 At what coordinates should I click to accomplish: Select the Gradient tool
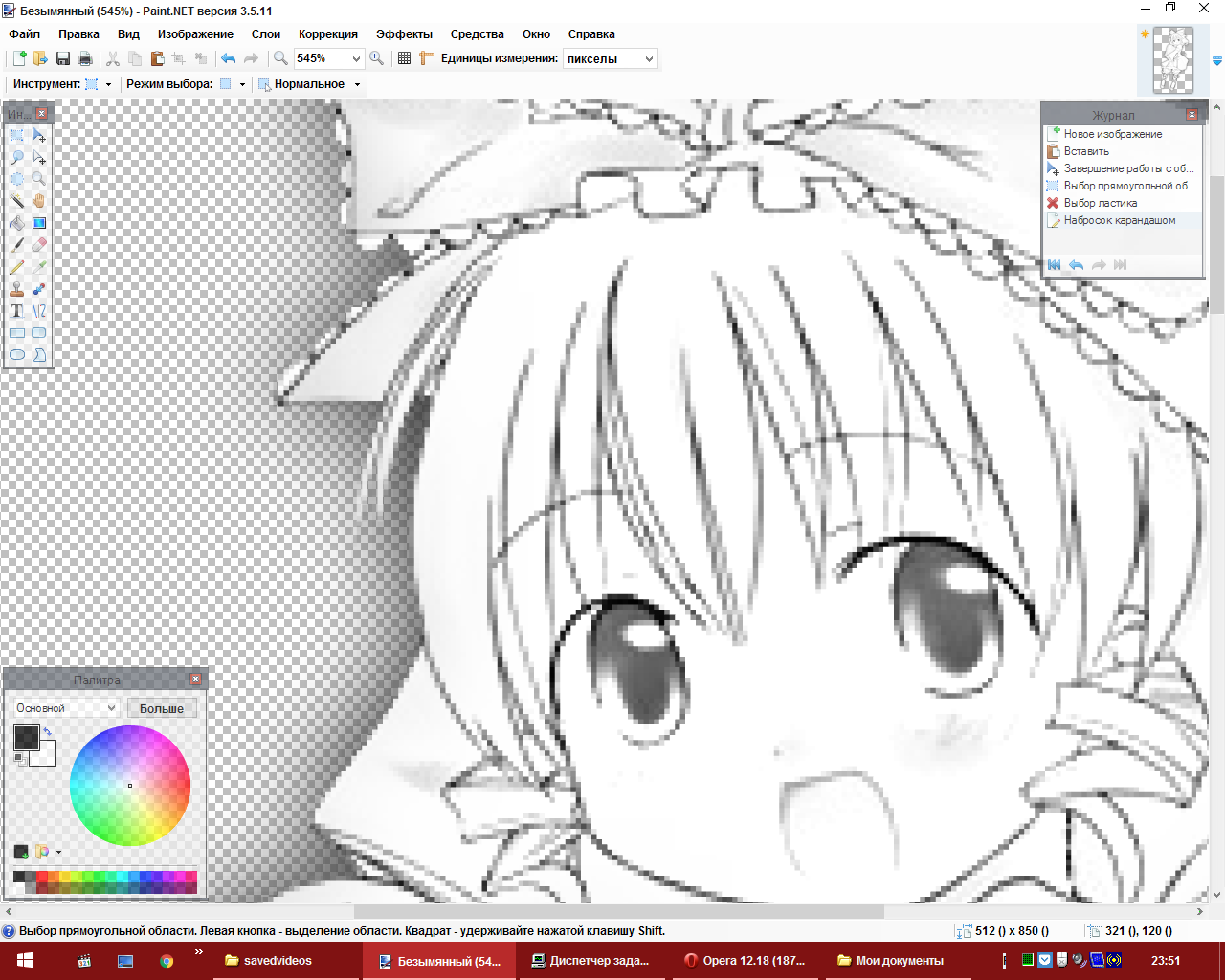pos(39,223)
